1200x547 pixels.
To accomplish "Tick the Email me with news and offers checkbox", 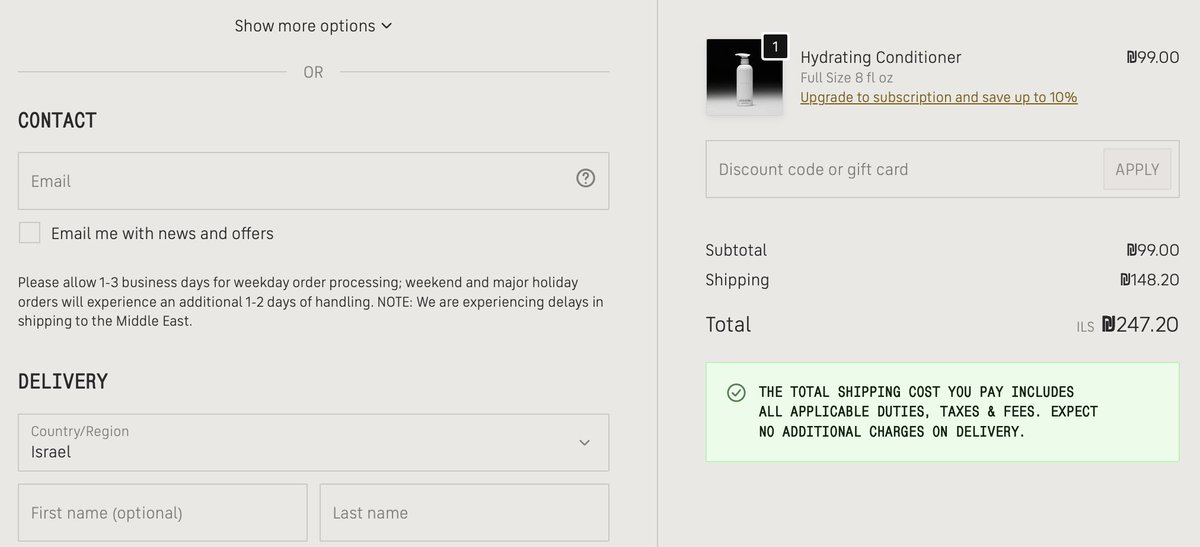I will point(30,233).
